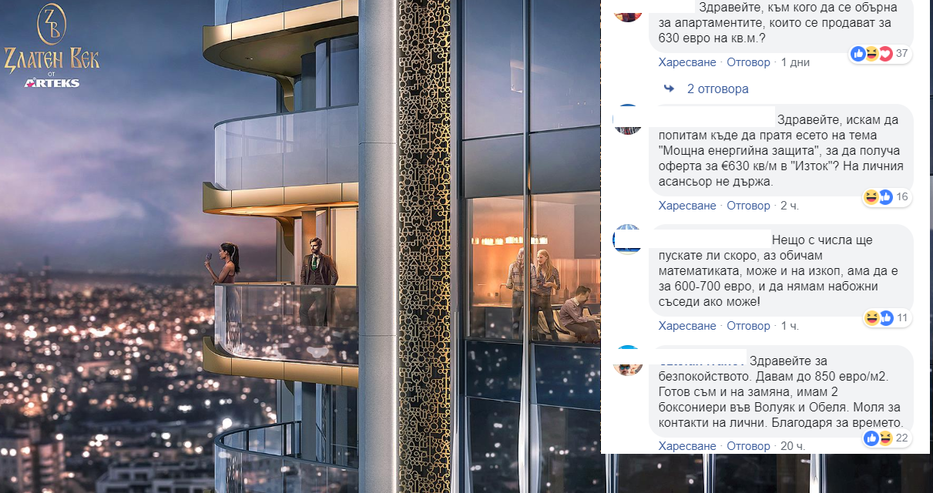Click the ARTEKS brand logo
This screenshot has height=493, width=933.
(x=52, y=83)
